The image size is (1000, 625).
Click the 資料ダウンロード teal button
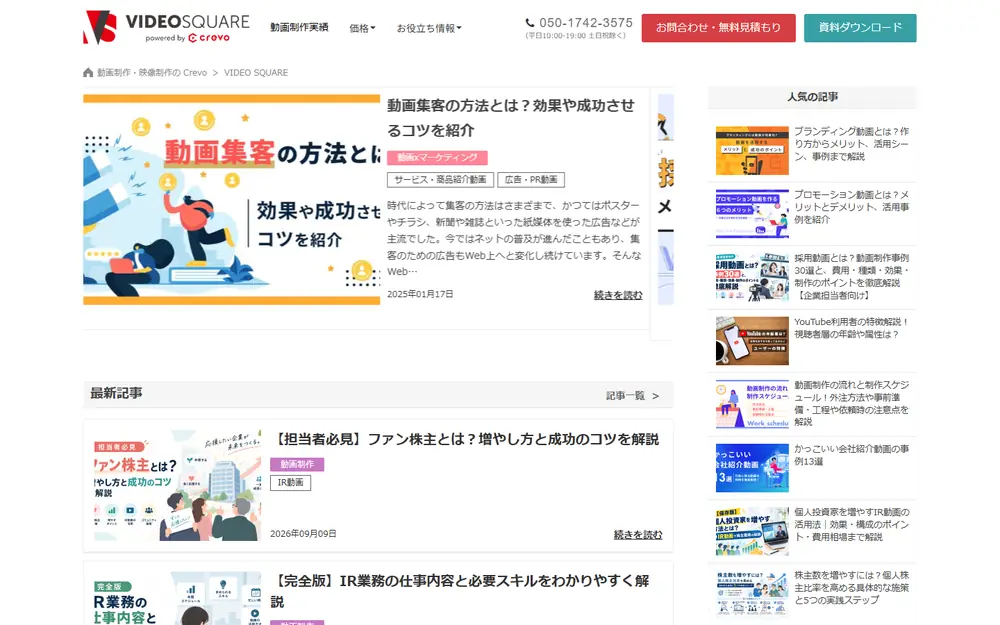pos(860,28)
